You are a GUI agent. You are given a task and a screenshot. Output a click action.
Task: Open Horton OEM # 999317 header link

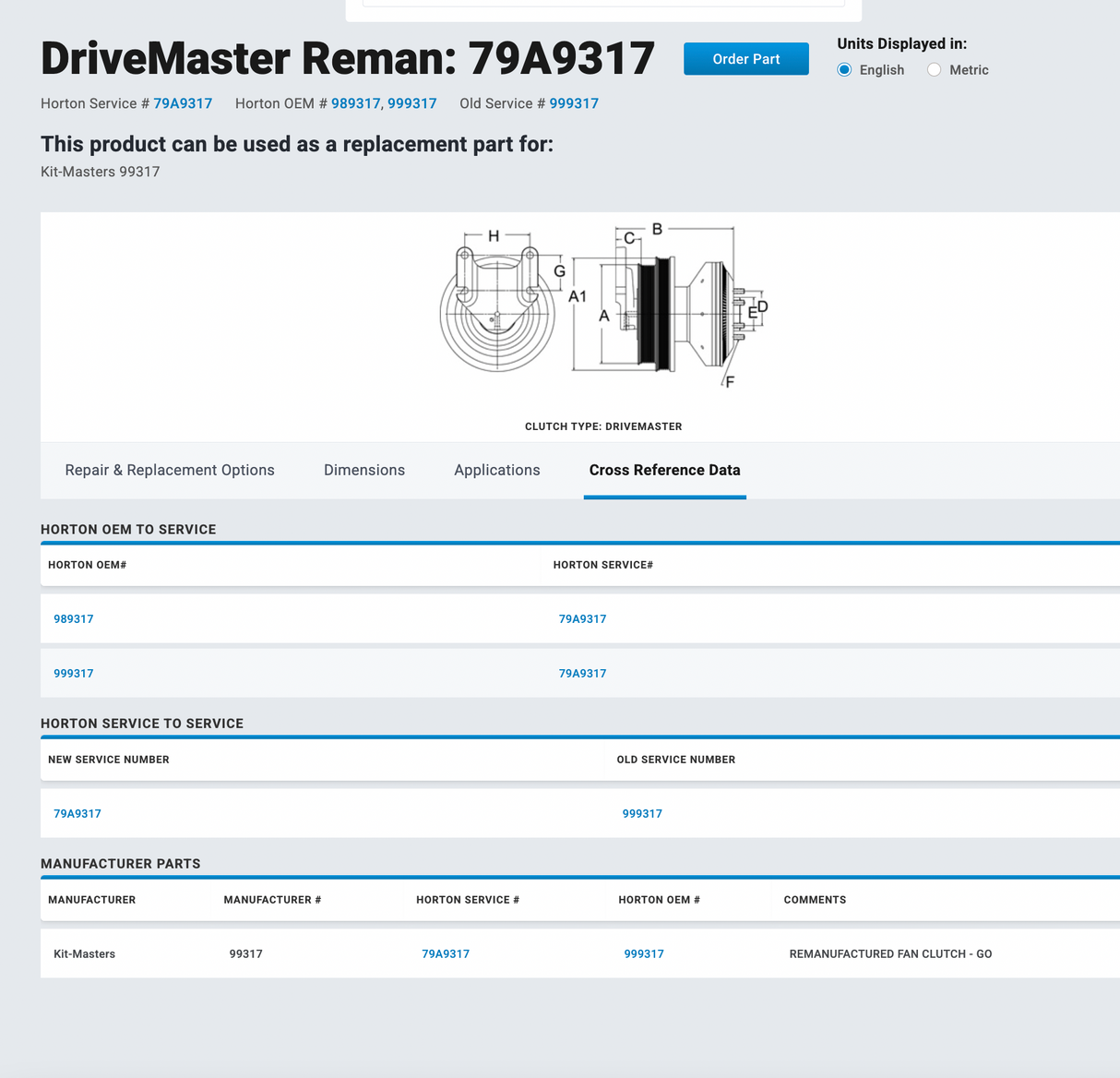pos(412,103)
